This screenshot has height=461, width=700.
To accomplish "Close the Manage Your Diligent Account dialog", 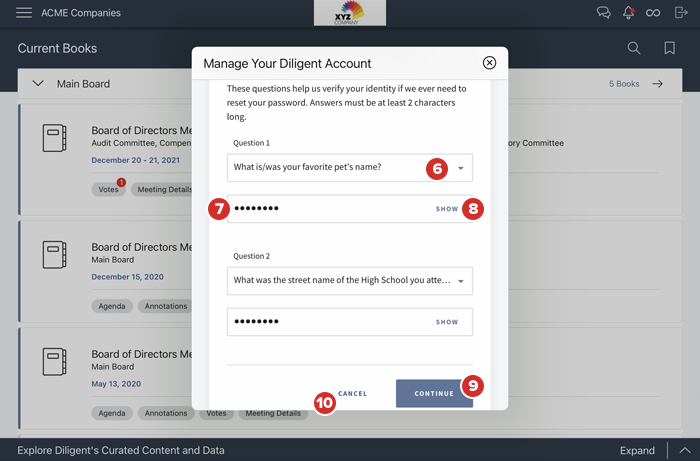I will (x=489, y=63).
